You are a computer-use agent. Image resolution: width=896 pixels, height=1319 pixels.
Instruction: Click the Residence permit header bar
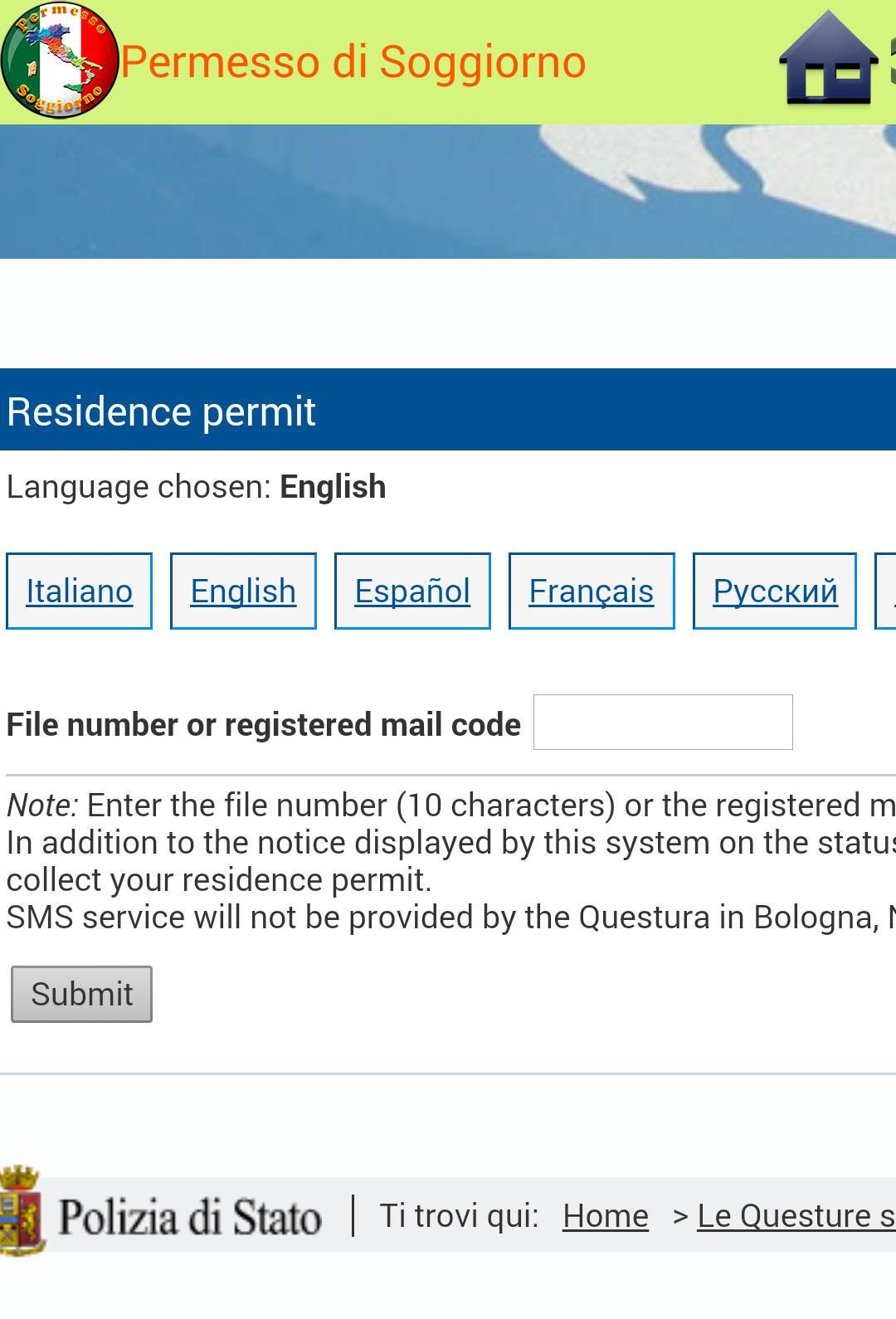pyautogui.click(x=448, y=411)
